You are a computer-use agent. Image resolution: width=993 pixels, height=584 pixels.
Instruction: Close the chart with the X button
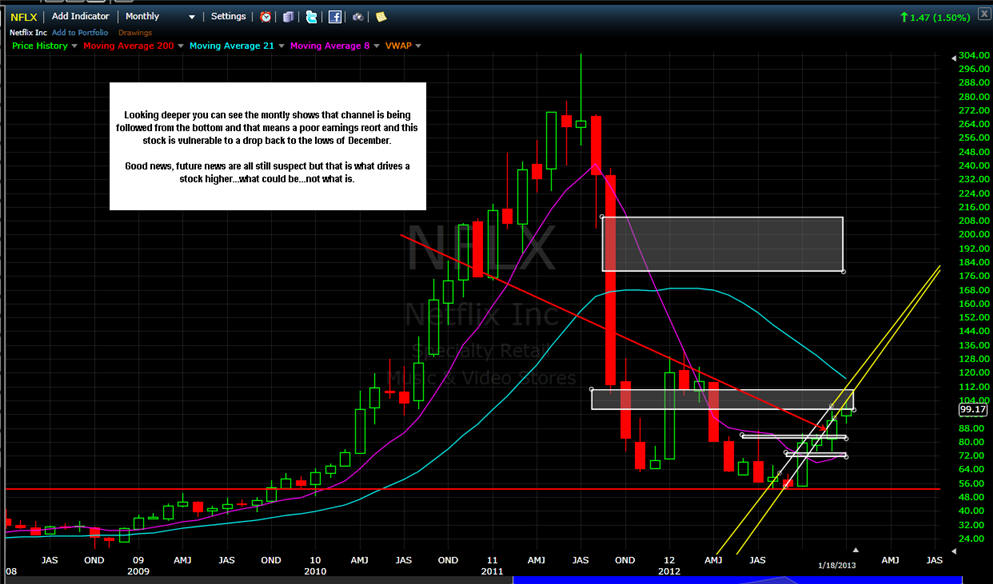point(985,14)
